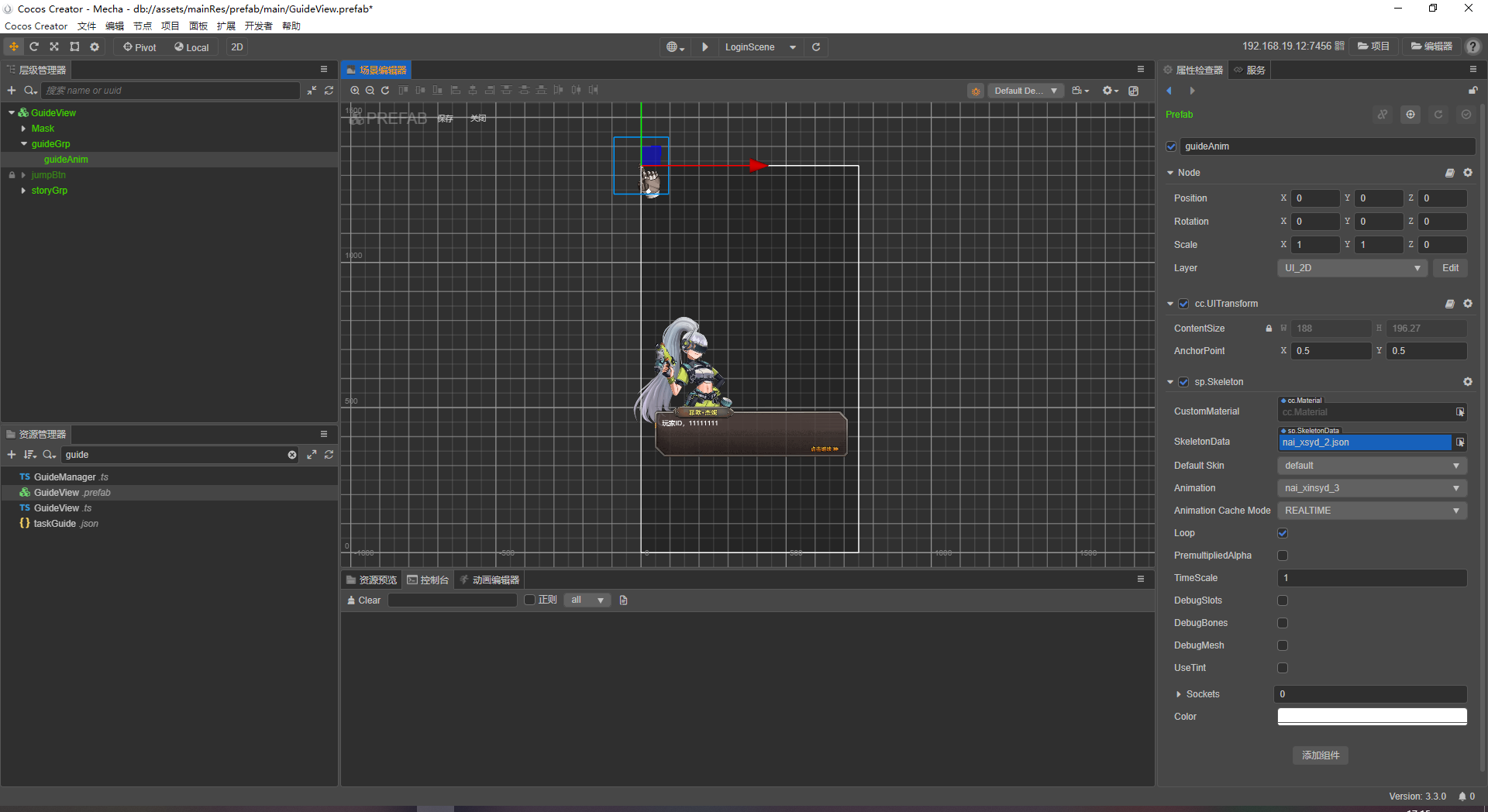1488x812 pixels.
Task: Select the Move transform tool
Action: tap(14, 47)
